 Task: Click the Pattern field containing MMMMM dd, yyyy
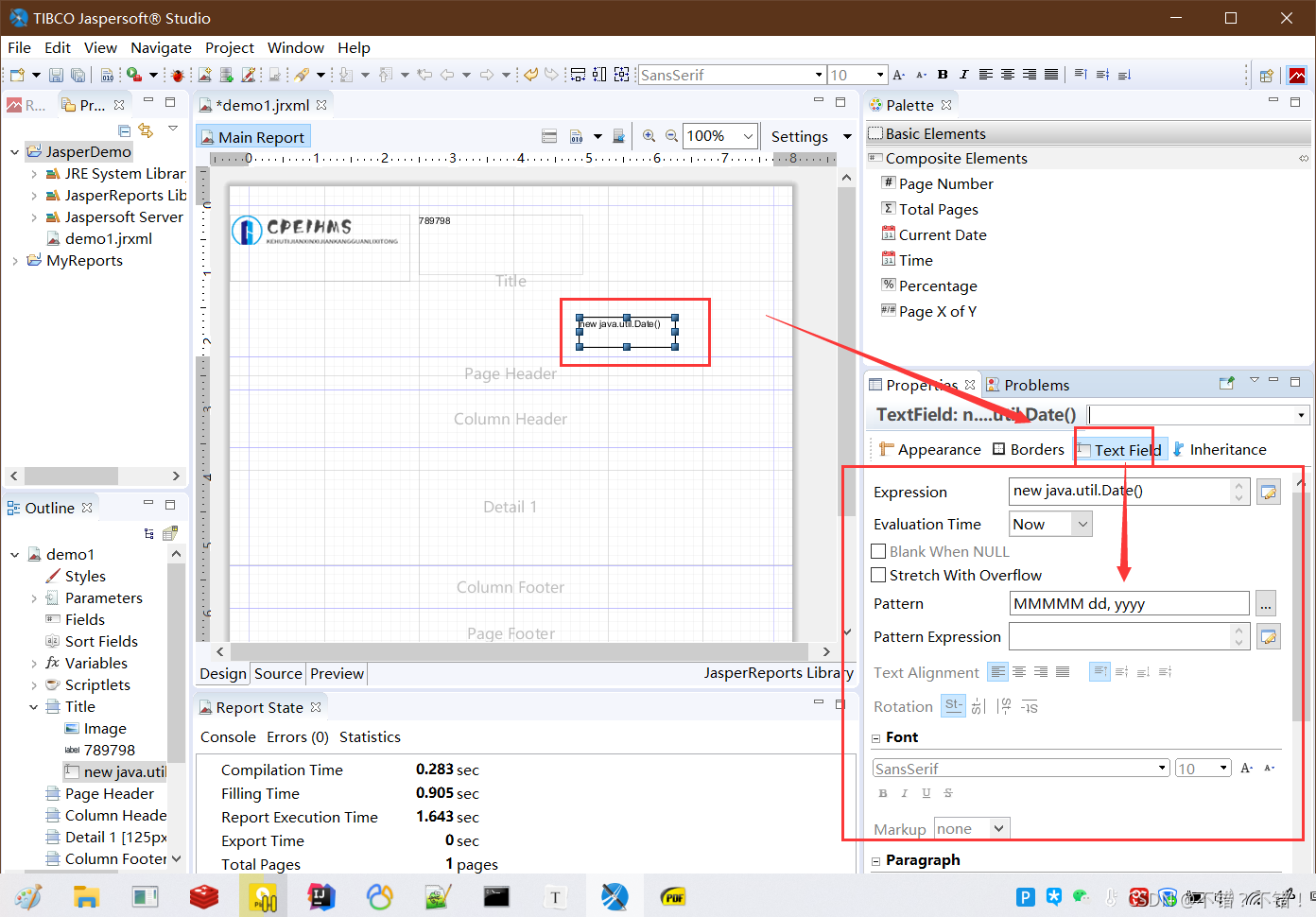[1129, 603]
